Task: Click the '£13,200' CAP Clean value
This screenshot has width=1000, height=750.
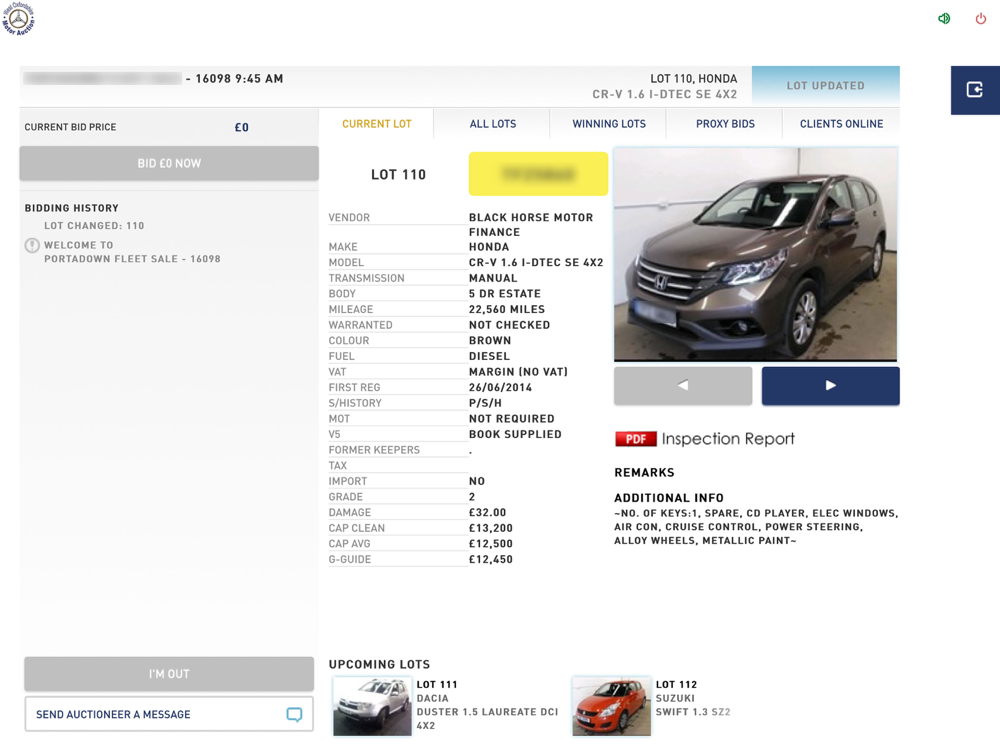Action: [x=490, y=528]
